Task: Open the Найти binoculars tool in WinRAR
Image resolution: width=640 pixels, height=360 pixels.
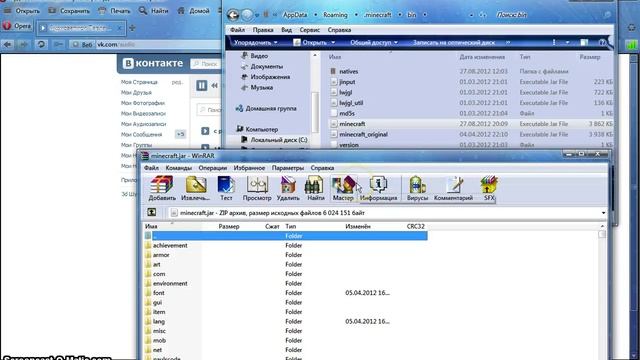Action: (315, 188)
